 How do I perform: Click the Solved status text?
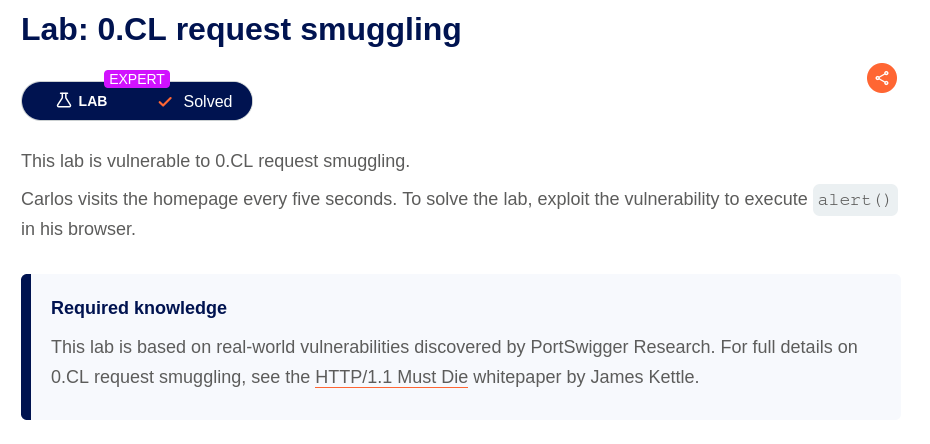(208, 101)
